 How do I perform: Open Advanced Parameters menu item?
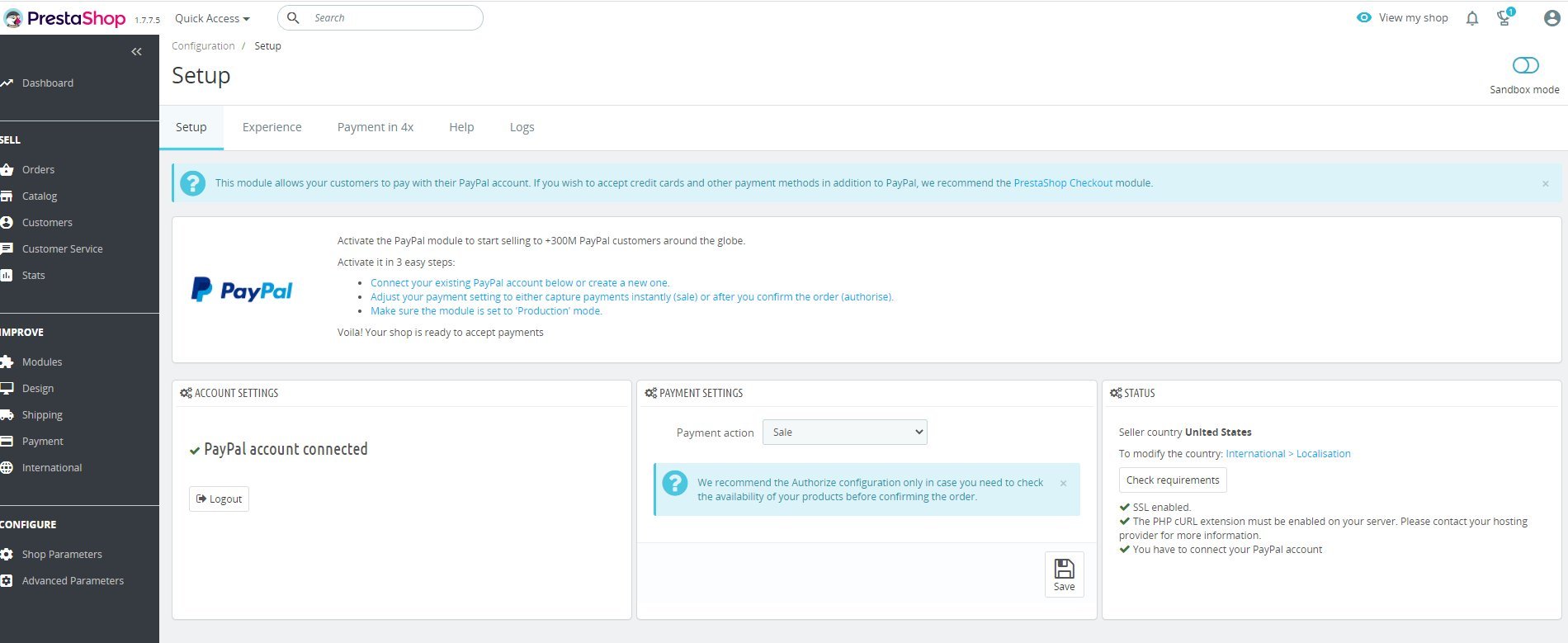tap(73, 580)
